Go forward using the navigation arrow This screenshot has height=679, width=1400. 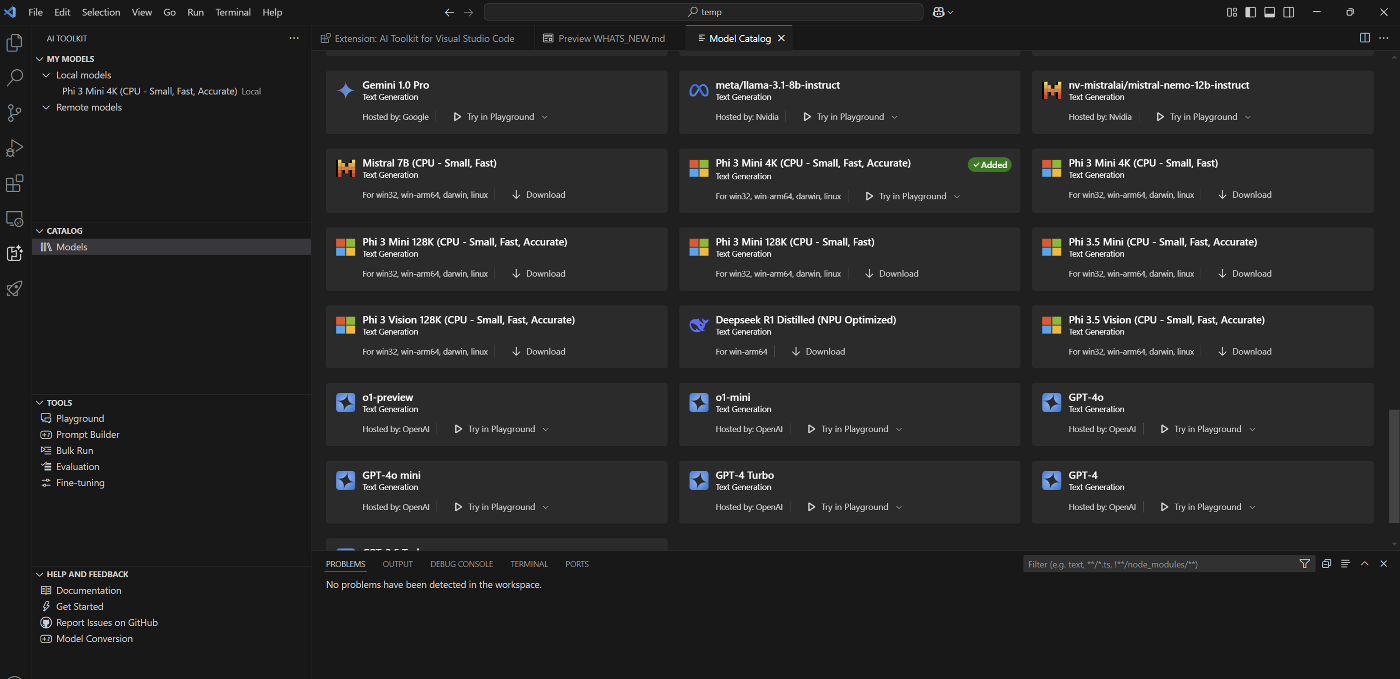(x=469, y=12)
